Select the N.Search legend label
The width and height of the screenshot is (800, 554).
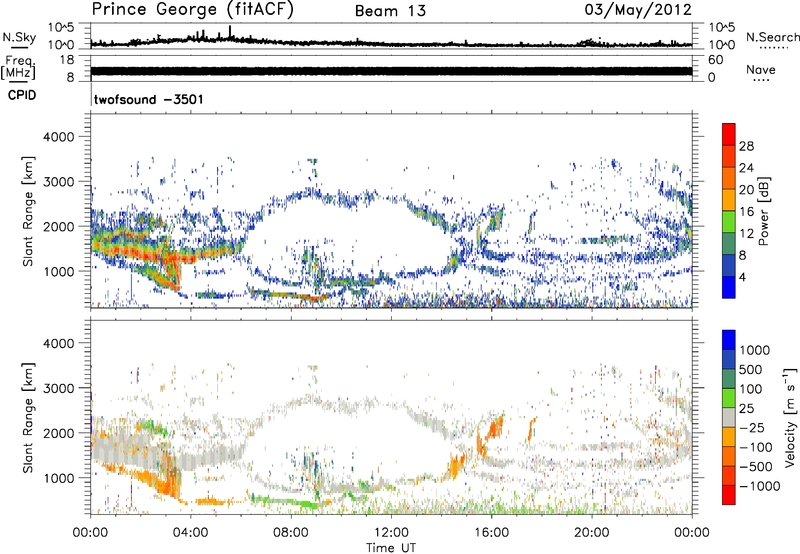772,37
